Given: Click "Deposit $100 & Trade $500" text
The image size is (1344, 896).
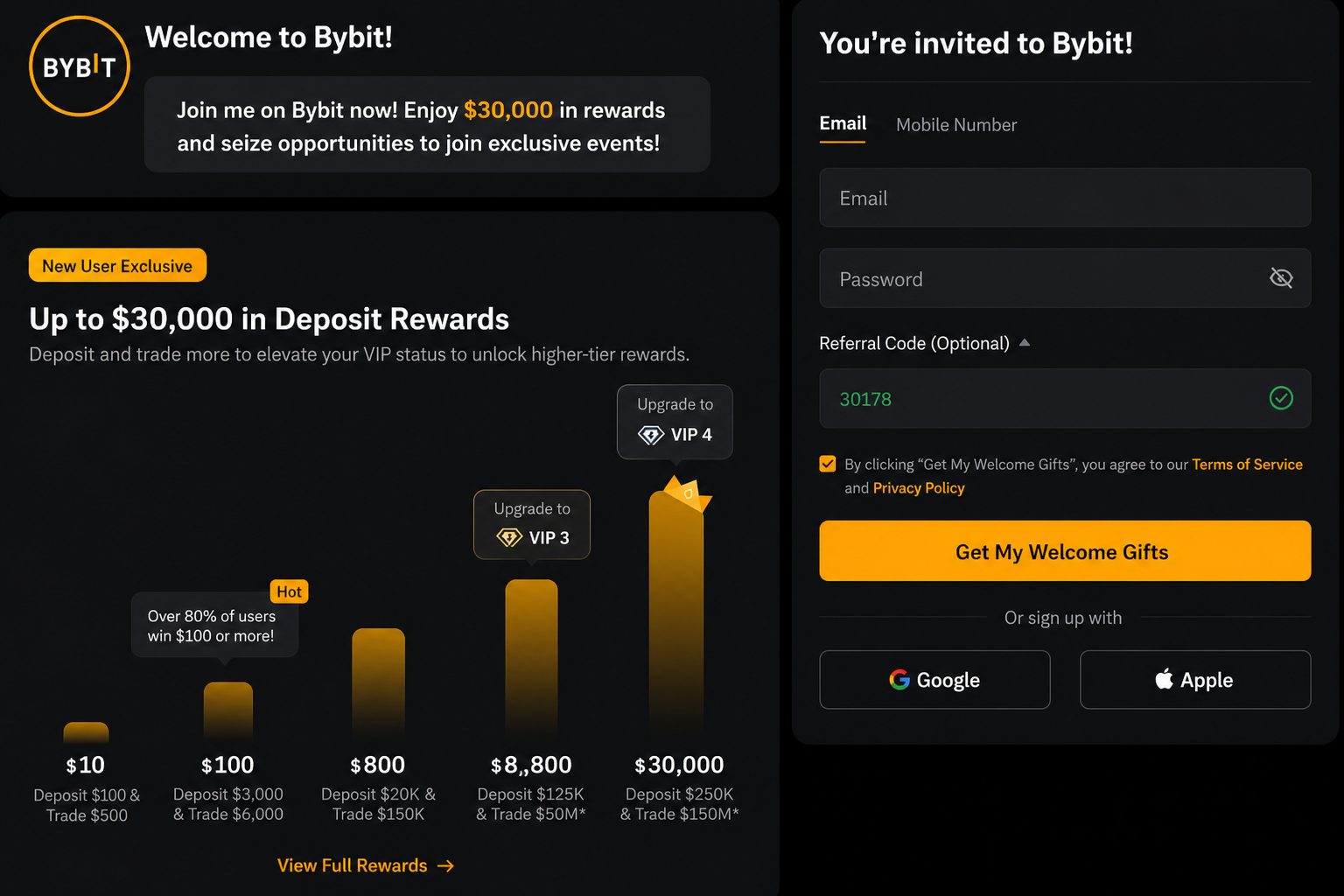Looking at the screenshot, I should click(x=87, y=805).
